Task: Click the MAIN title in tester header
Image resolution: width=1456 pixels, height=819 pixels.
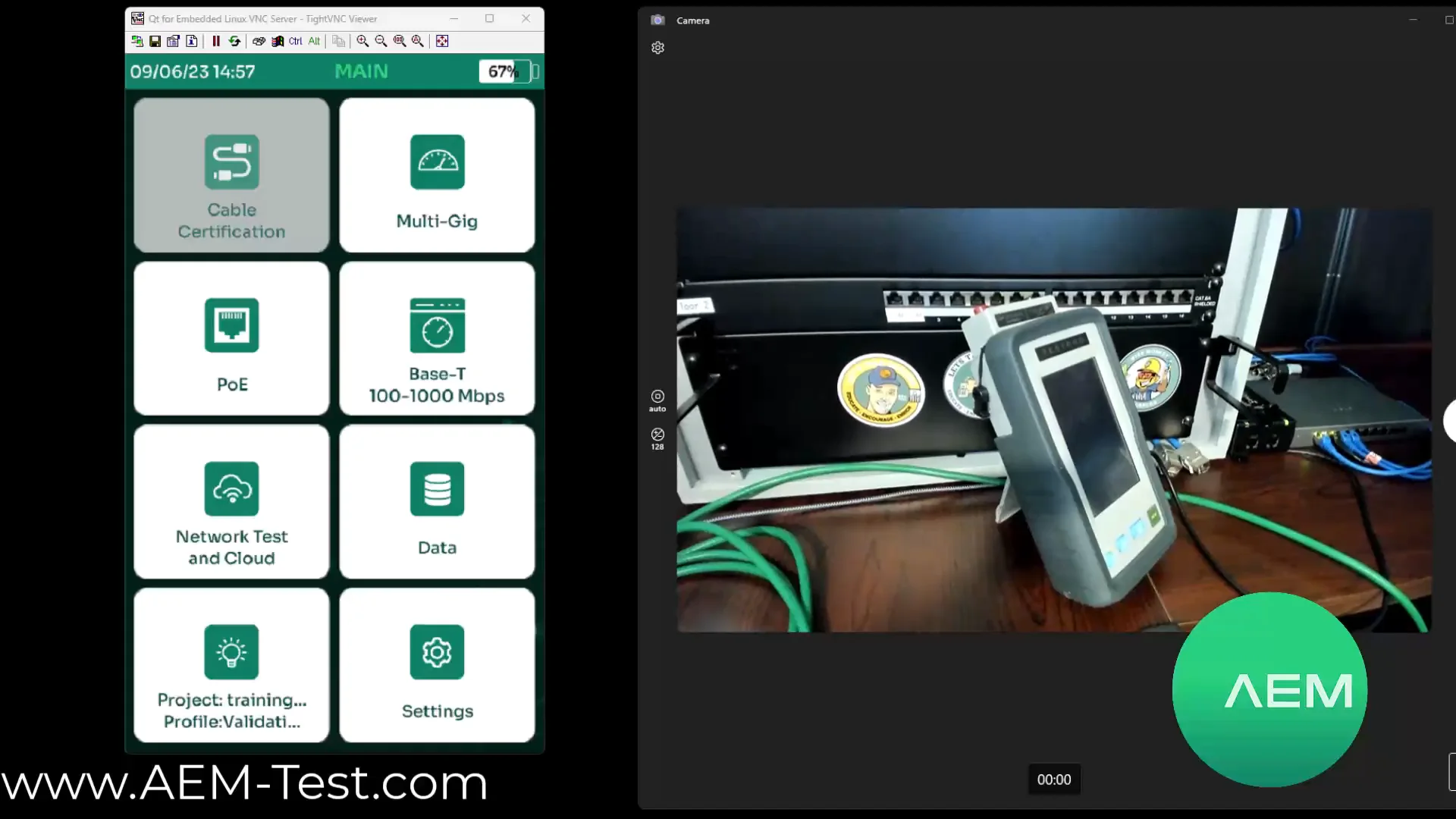Action: 362,71
